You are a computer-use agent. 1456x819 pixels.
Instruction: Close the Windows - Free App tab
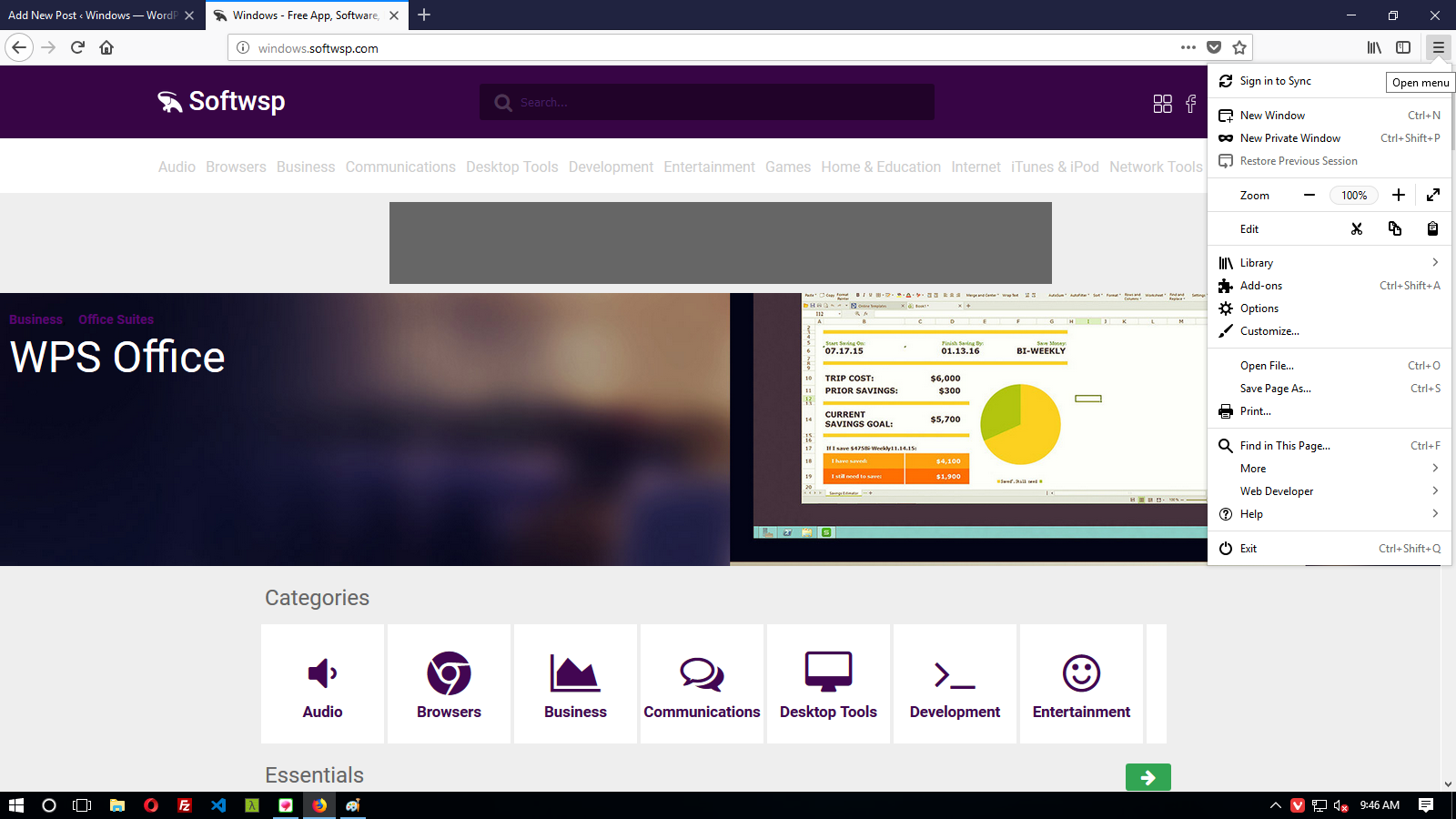click(394, 15)
